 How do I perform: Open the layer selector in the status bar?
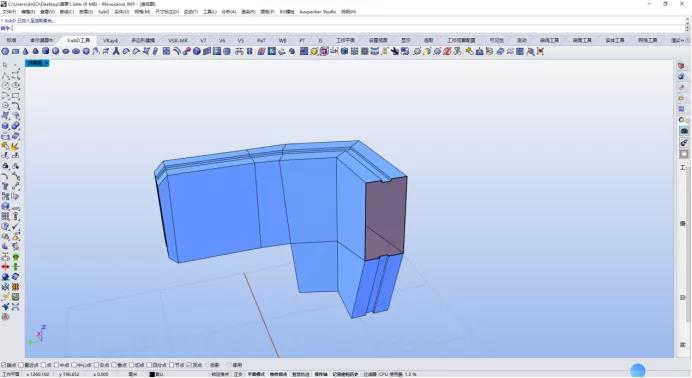click(x=160, y=374)
